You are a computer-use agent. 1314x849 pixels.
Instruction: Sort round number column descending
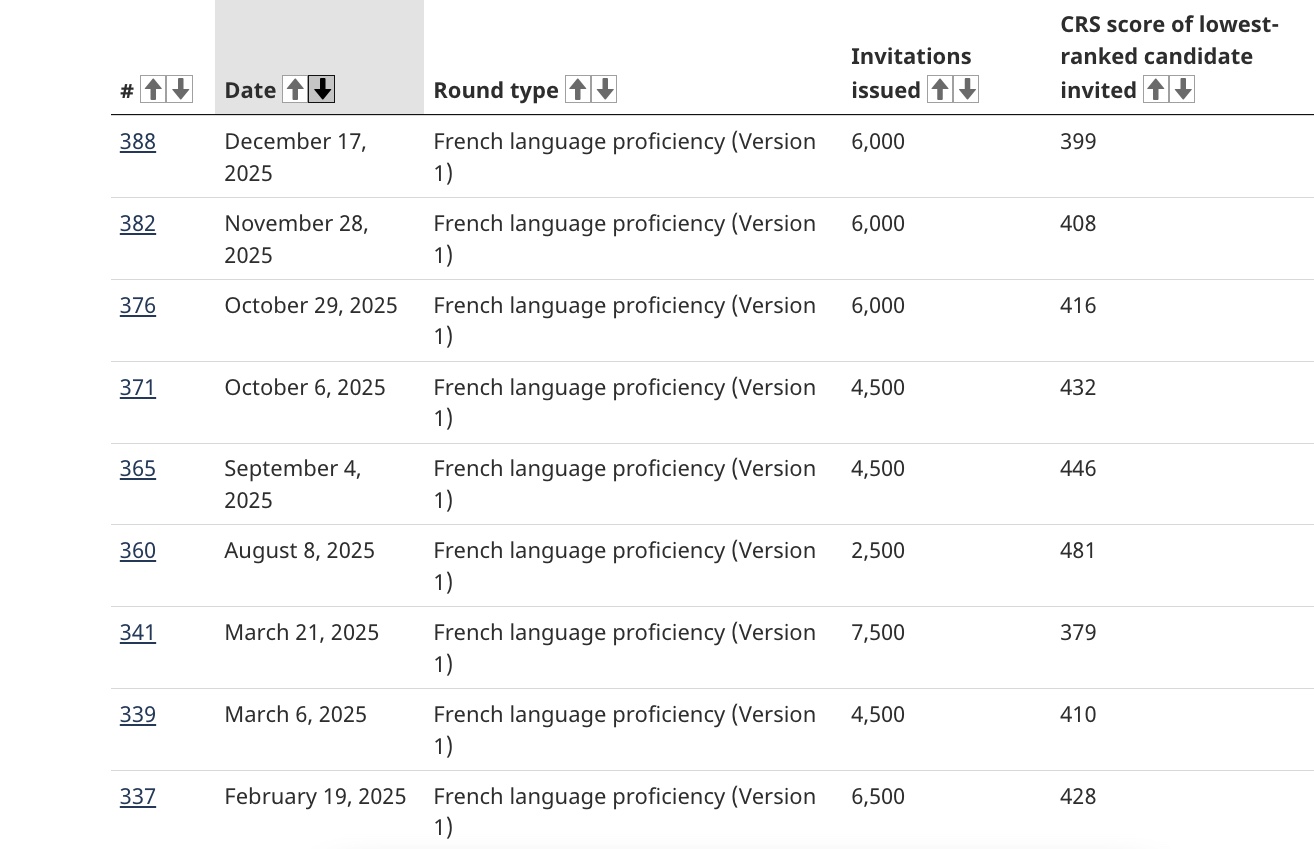point(180,90)
